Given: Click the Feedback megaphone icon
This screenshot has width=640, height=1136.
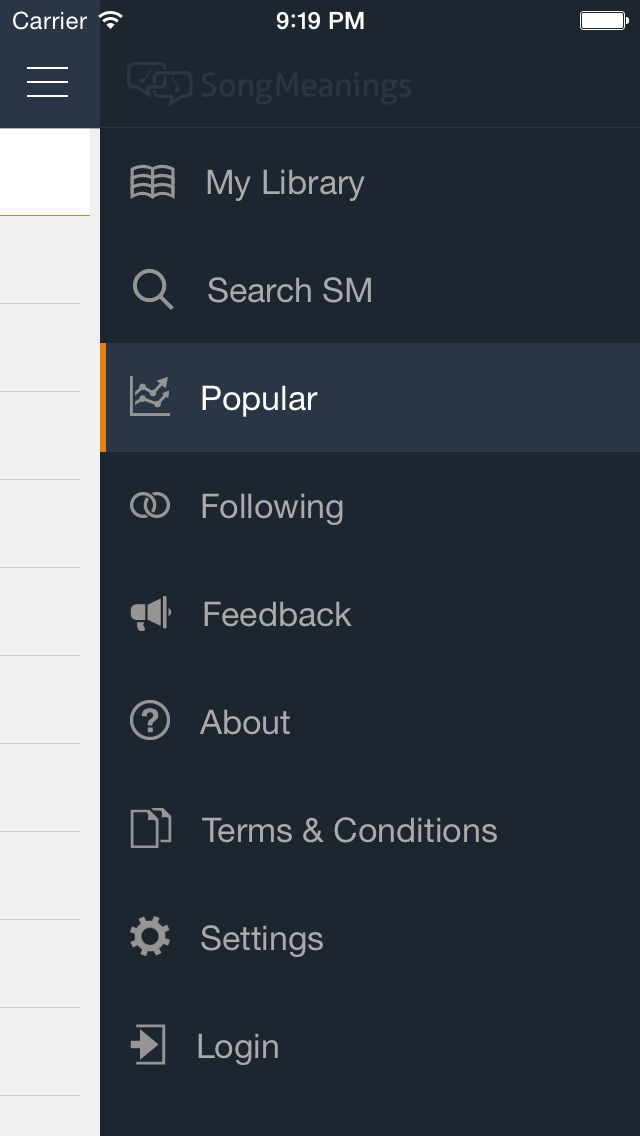Looking at the screenshot, I should tap(151, 614).
